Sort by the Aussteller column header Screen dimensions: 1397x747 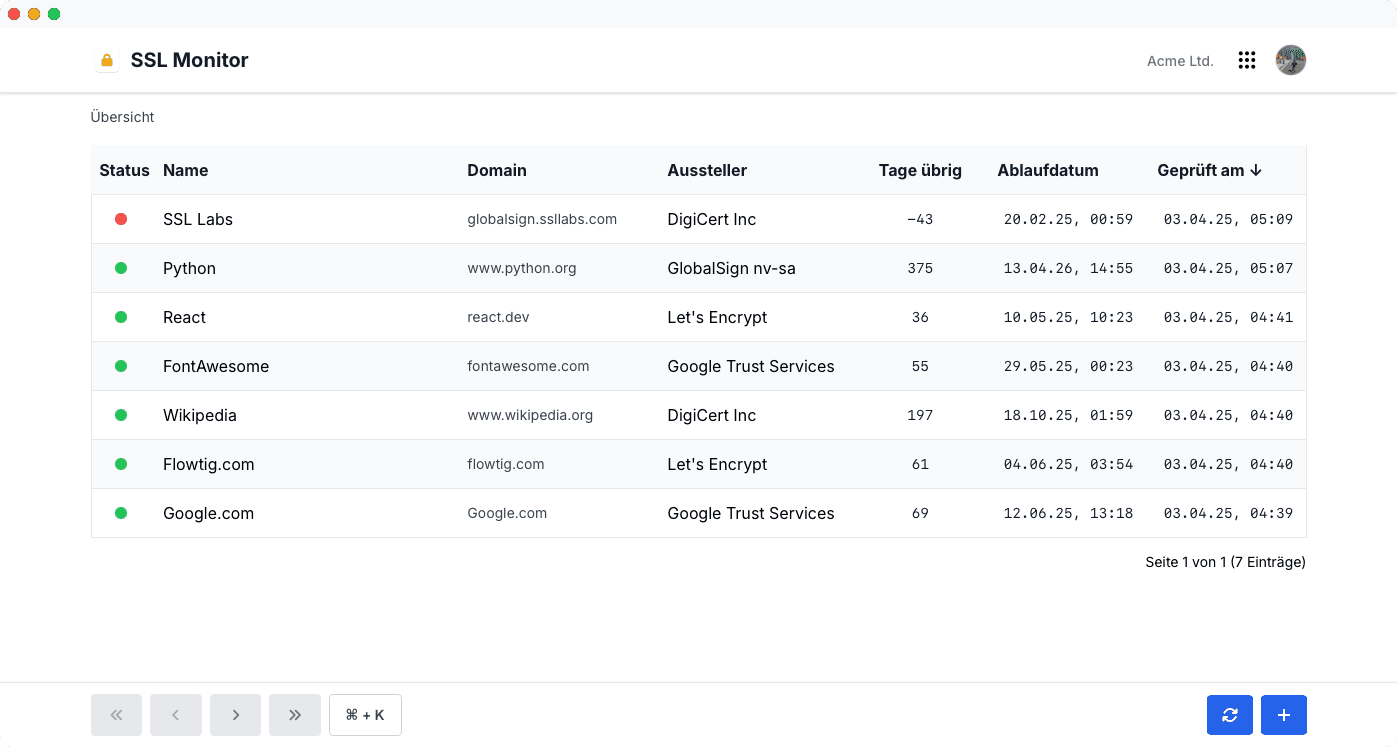pyautogui.click(x=707, y=170)
